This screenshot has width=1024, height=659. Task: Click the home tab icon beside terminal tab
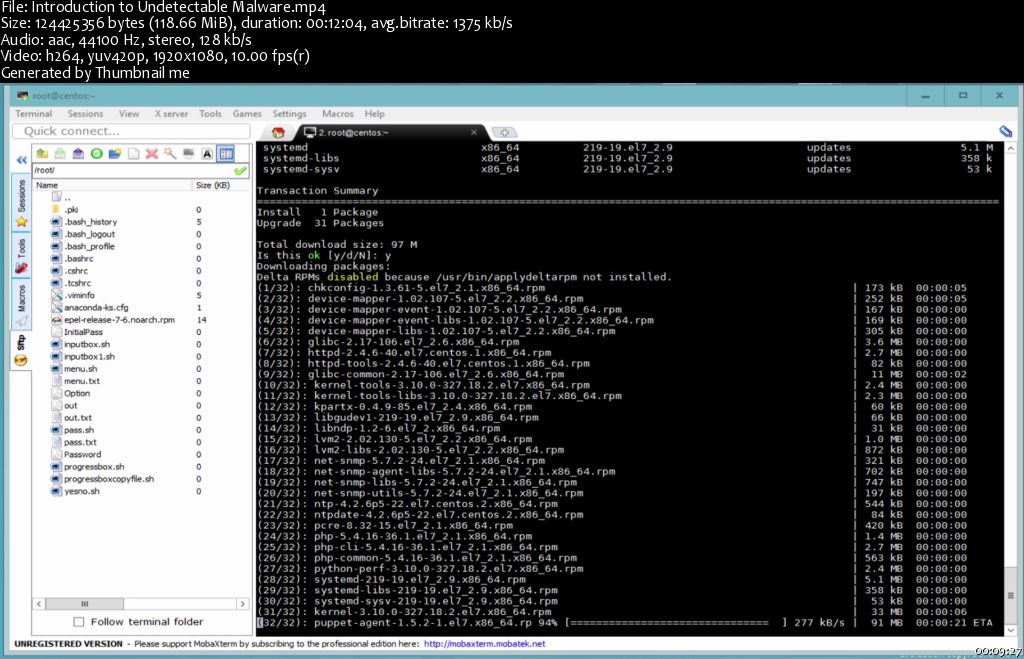[x=278, y=133]
